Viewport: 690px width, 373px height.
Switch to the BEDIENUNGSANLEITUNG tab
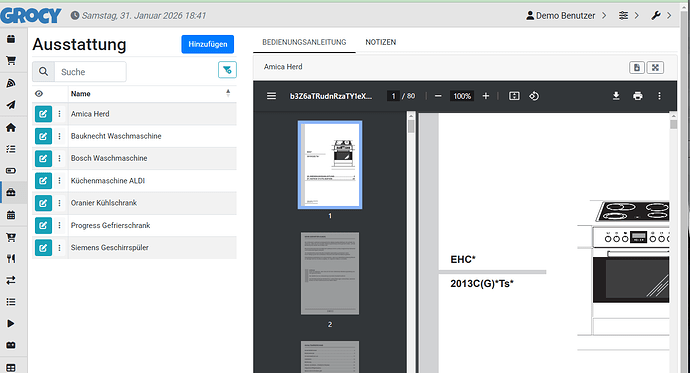304,42
